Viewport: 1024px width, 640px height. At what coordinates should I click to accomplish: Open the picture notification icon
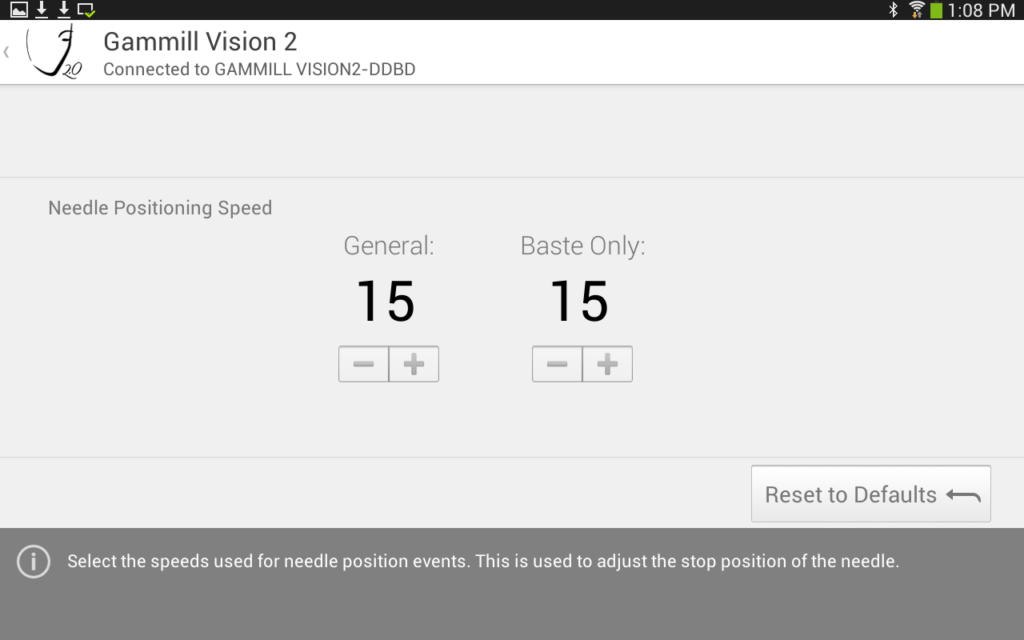coord(19,10)
